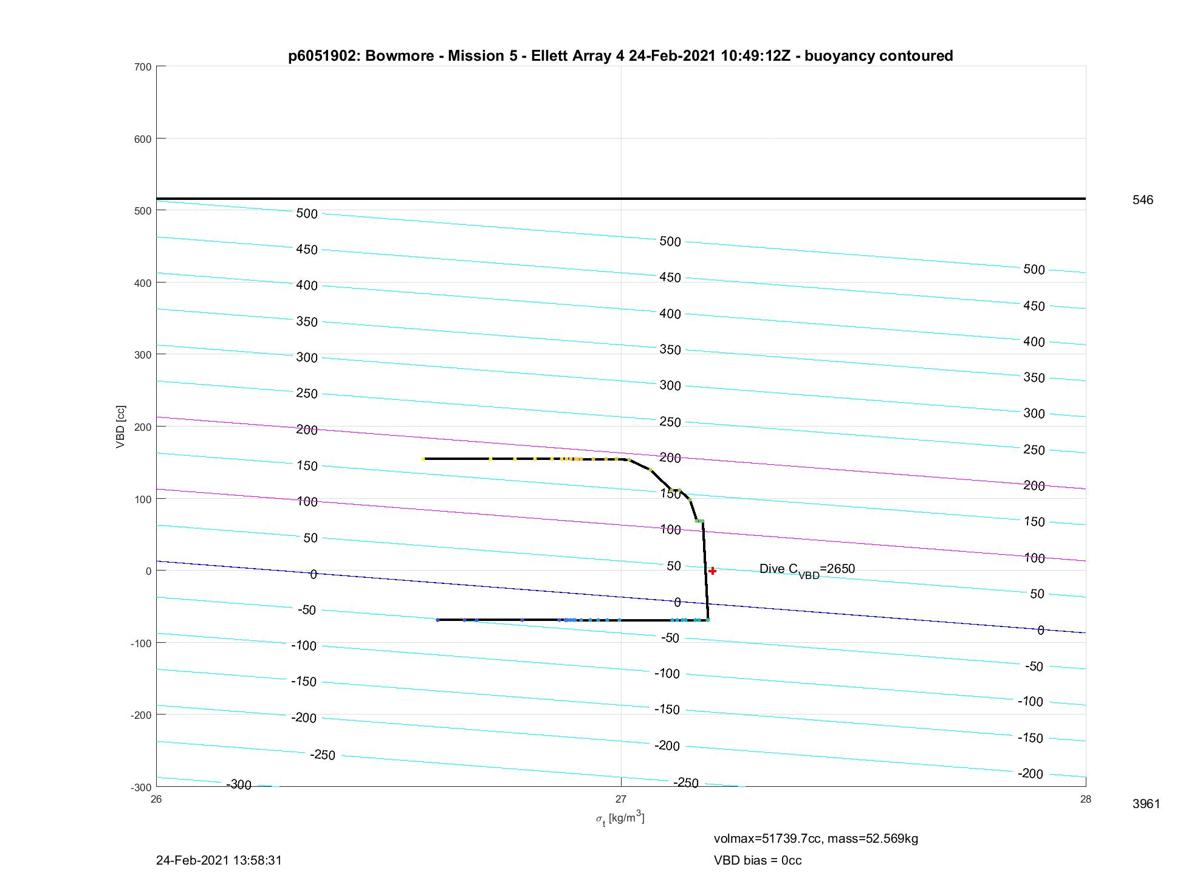Click the "VBD [cc]" y-axis label
The image size is (1200, 885).
tap(120, 426)
